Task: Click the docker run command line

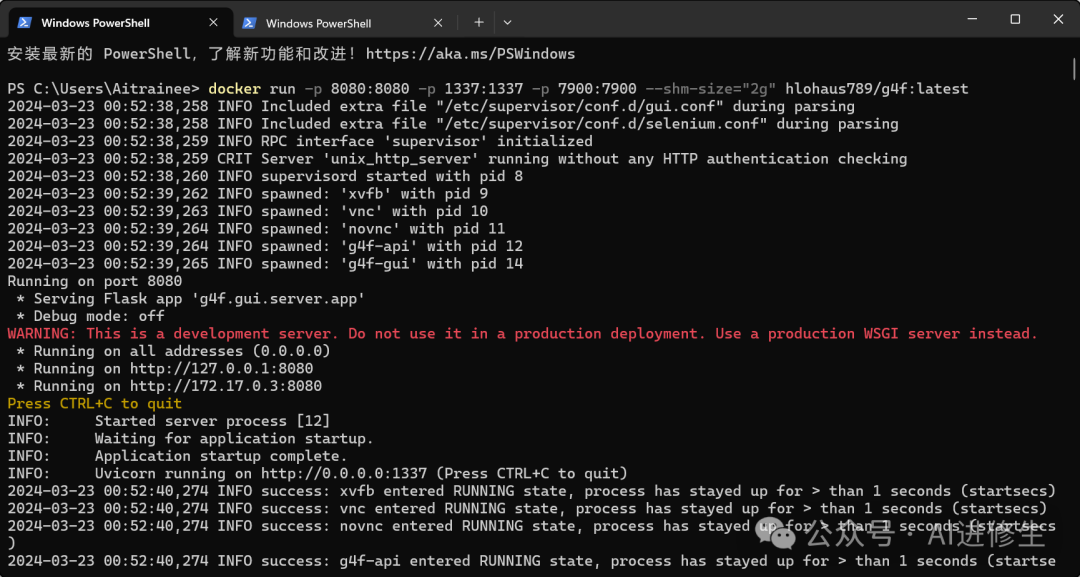Action: 588,88
